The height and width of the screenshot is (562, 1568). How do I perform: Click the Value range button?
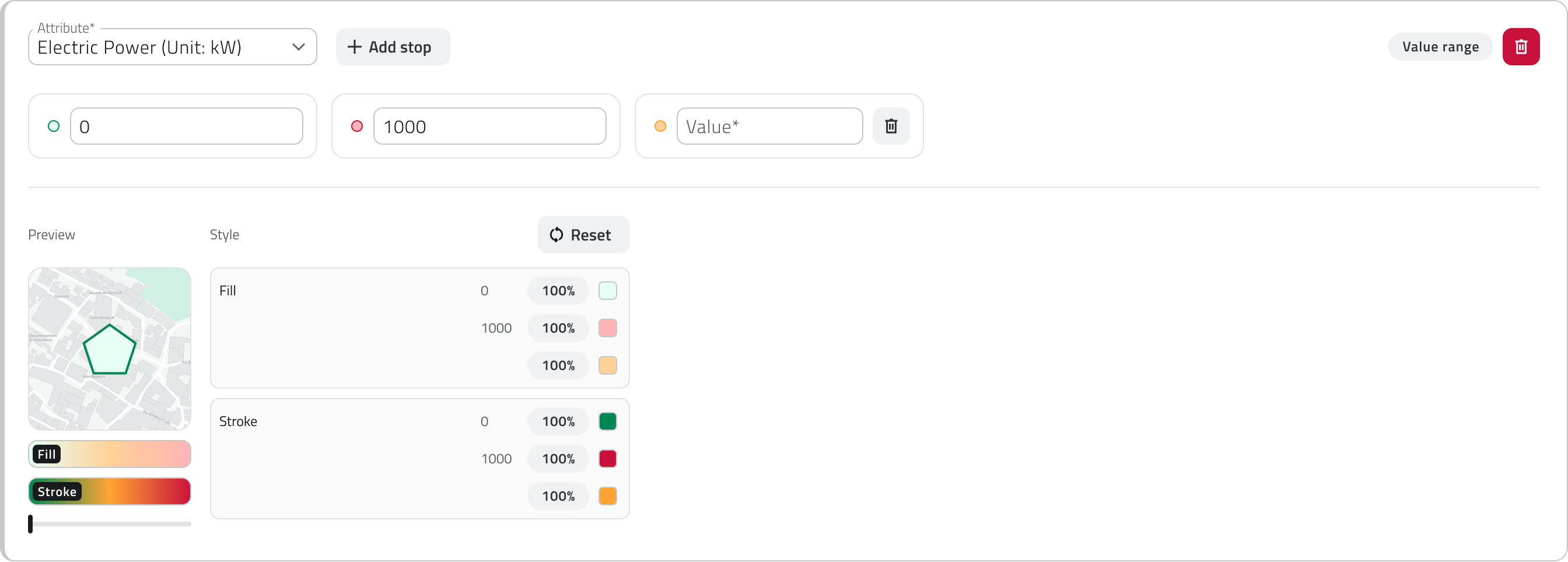1440,47
